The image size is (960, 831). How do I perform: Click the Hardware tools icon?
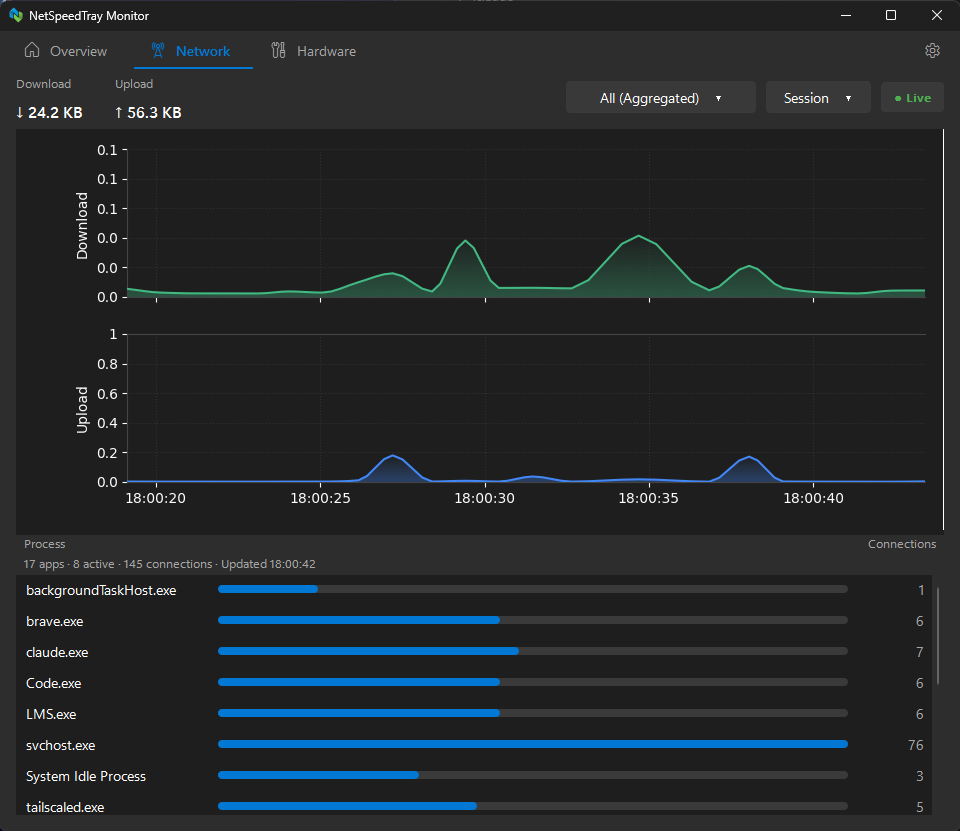click(279, 50)
